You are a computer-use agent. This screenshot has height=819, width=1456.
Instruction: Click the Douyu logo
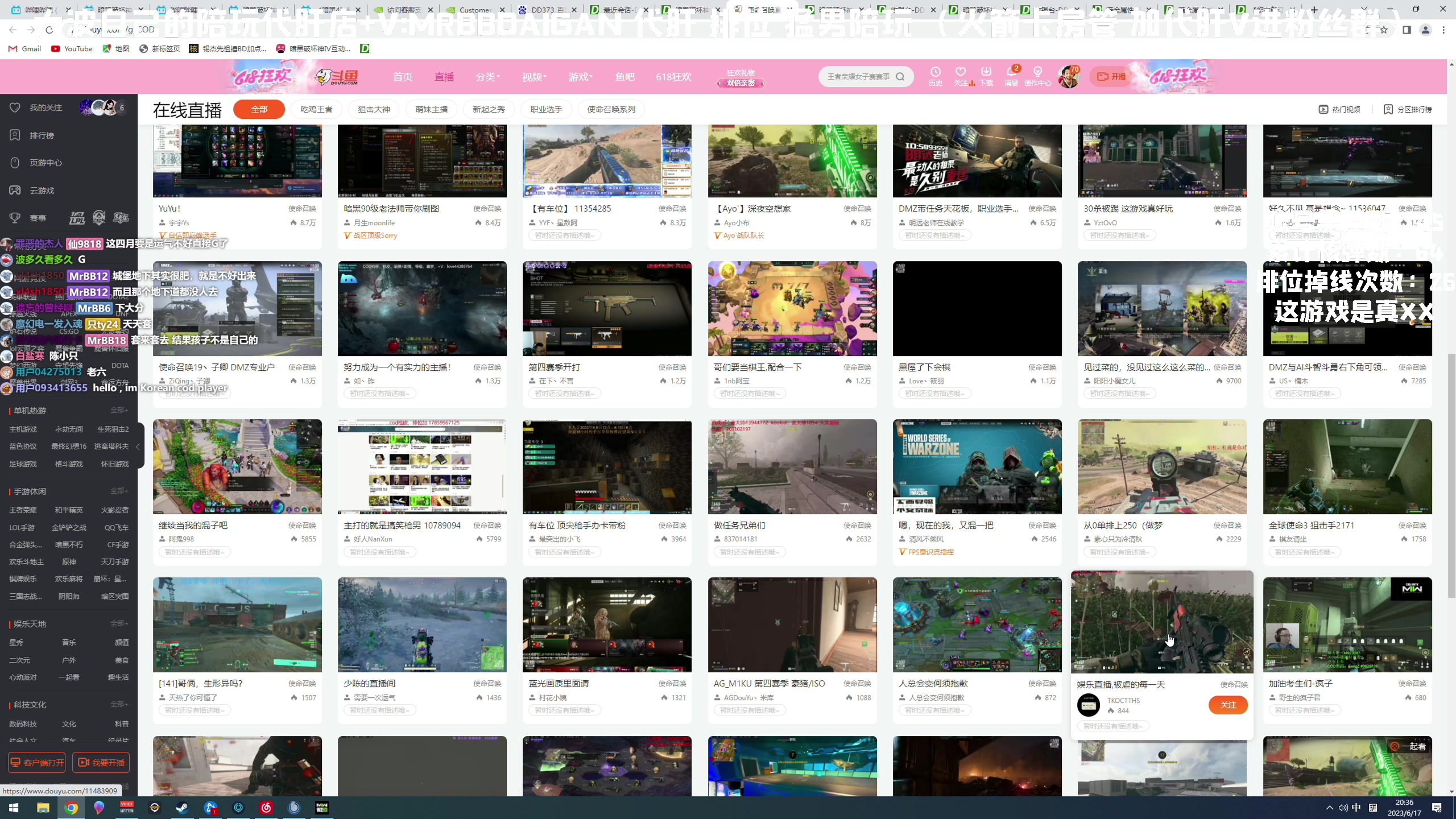(x=337, y=77)
